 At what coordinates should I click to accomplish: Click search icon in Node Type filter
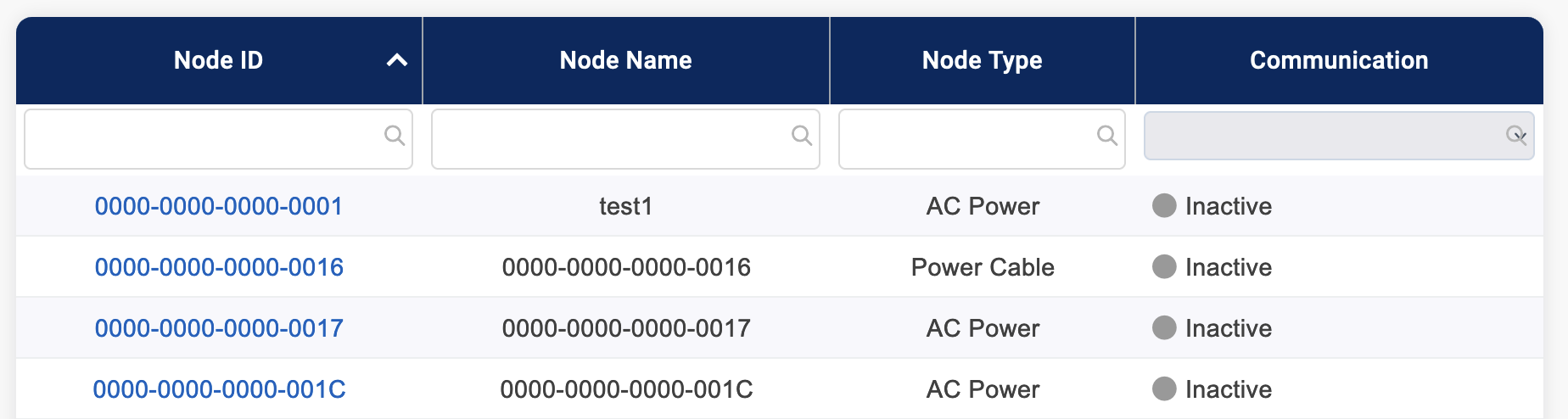coord(1106,135)
